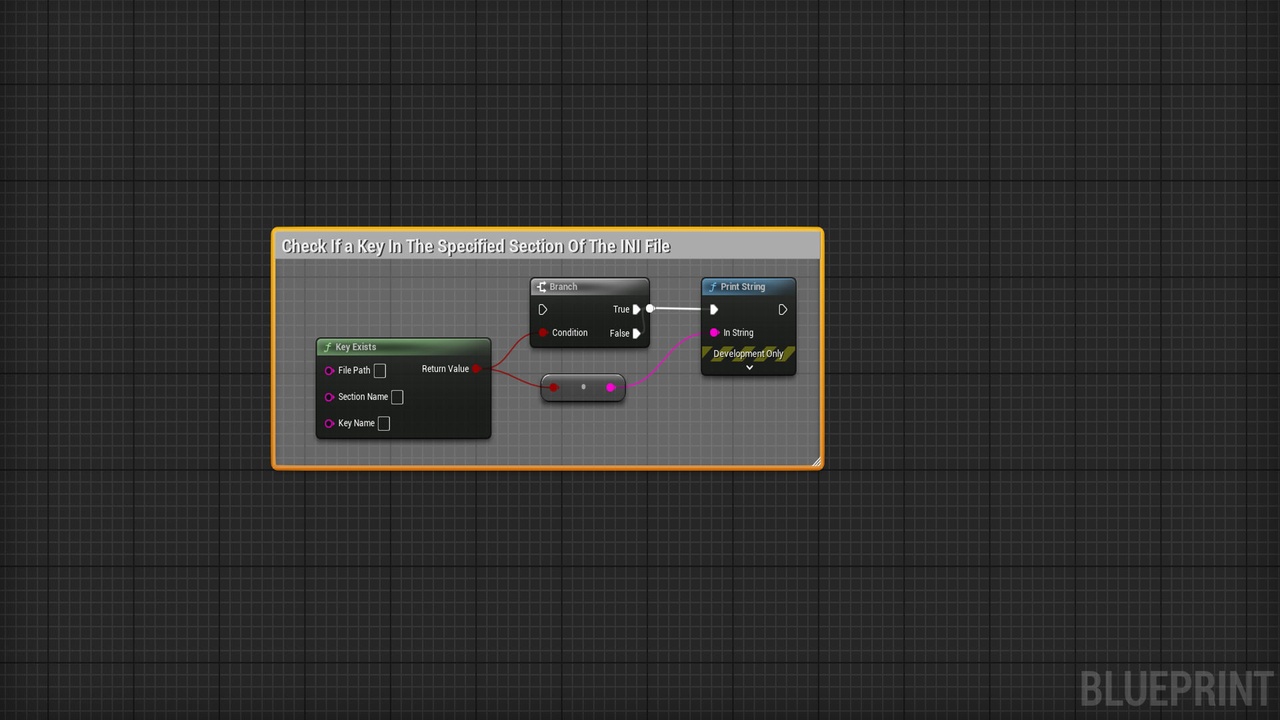Click the Branch True output pin
The height and width of the screenshot is (720, 1280).
tap(636, 310)
